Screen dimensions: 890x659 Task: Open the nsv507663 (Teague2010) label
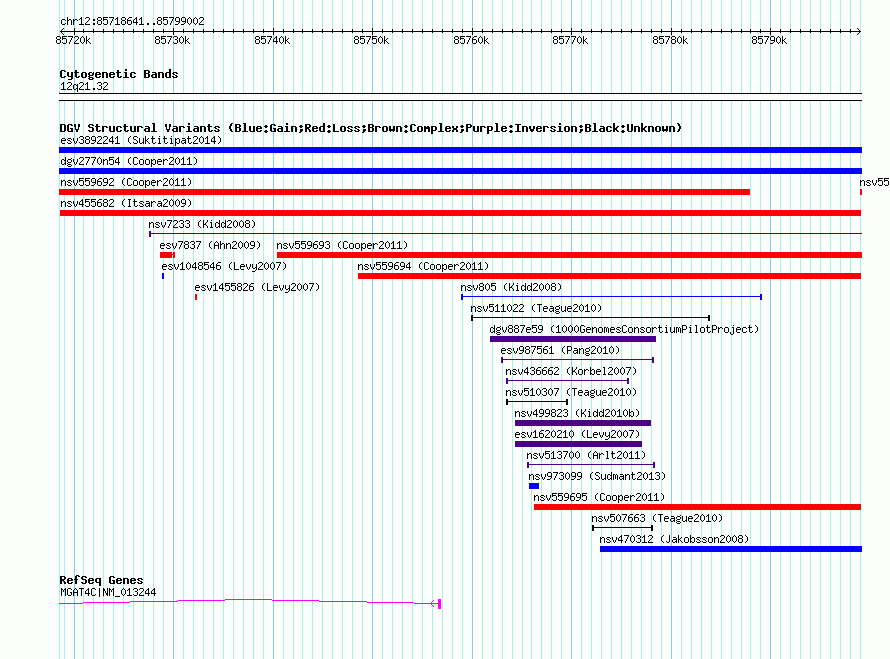point(657,518)
